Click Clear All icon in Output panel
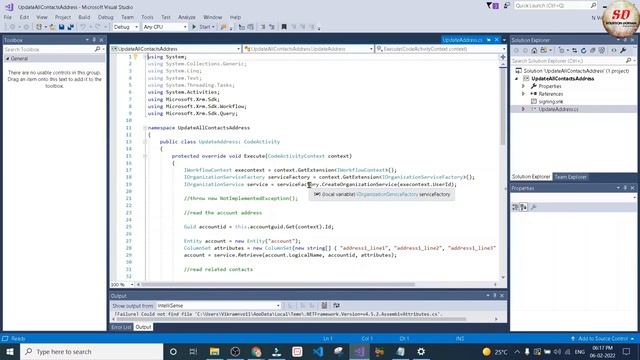 pyautogui.click(x=324, y=305)
